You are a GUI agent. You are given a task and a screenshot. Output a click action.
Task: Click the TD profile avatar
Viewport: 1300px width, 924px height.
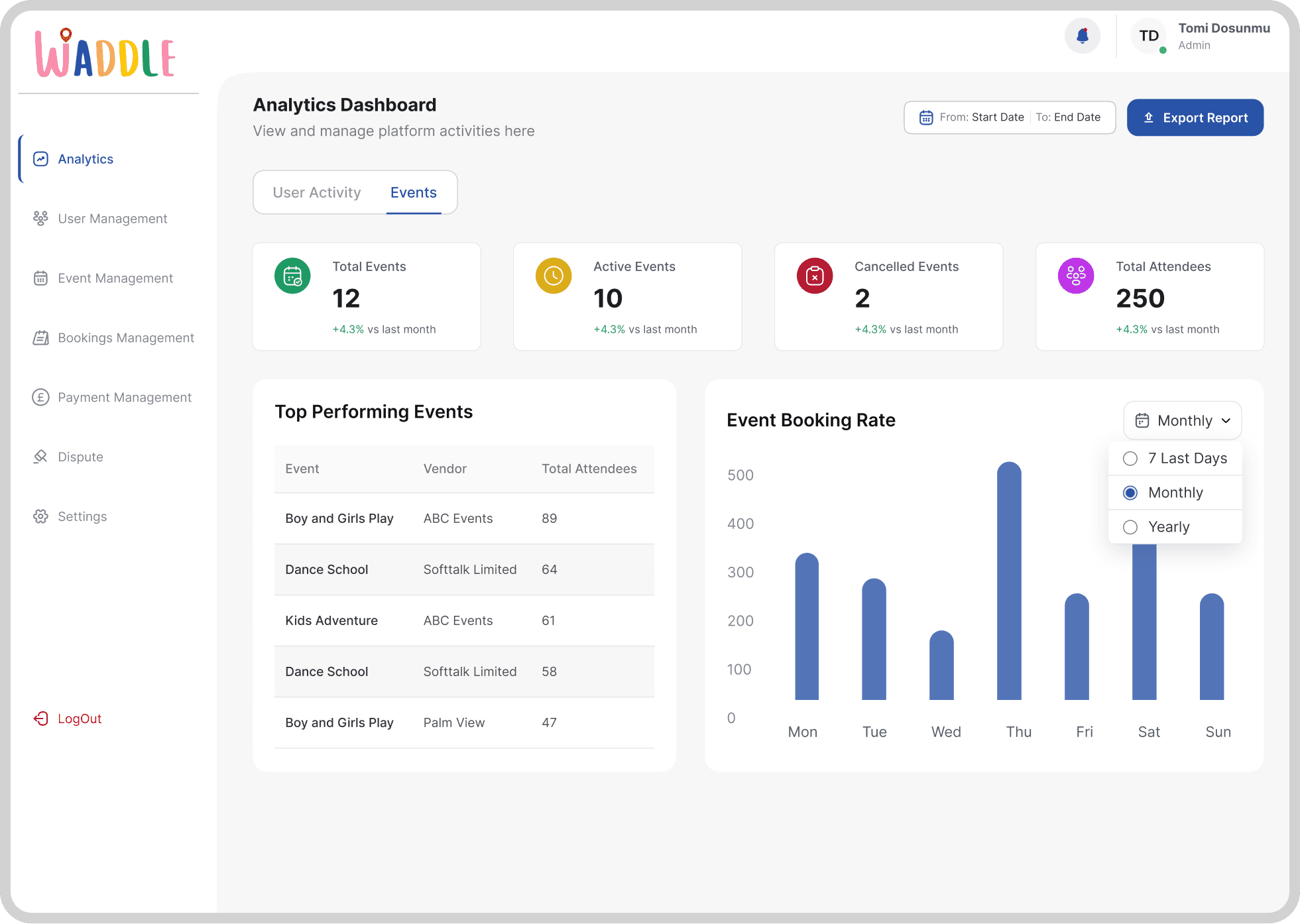coord(1149,36)
